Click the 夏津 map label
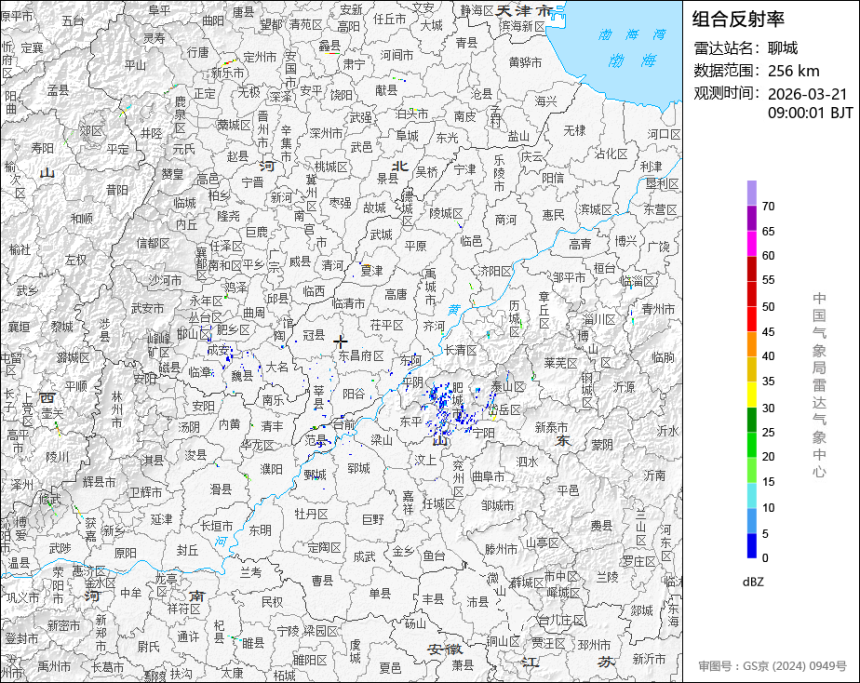The image size is (860, 683). (371, 270)
